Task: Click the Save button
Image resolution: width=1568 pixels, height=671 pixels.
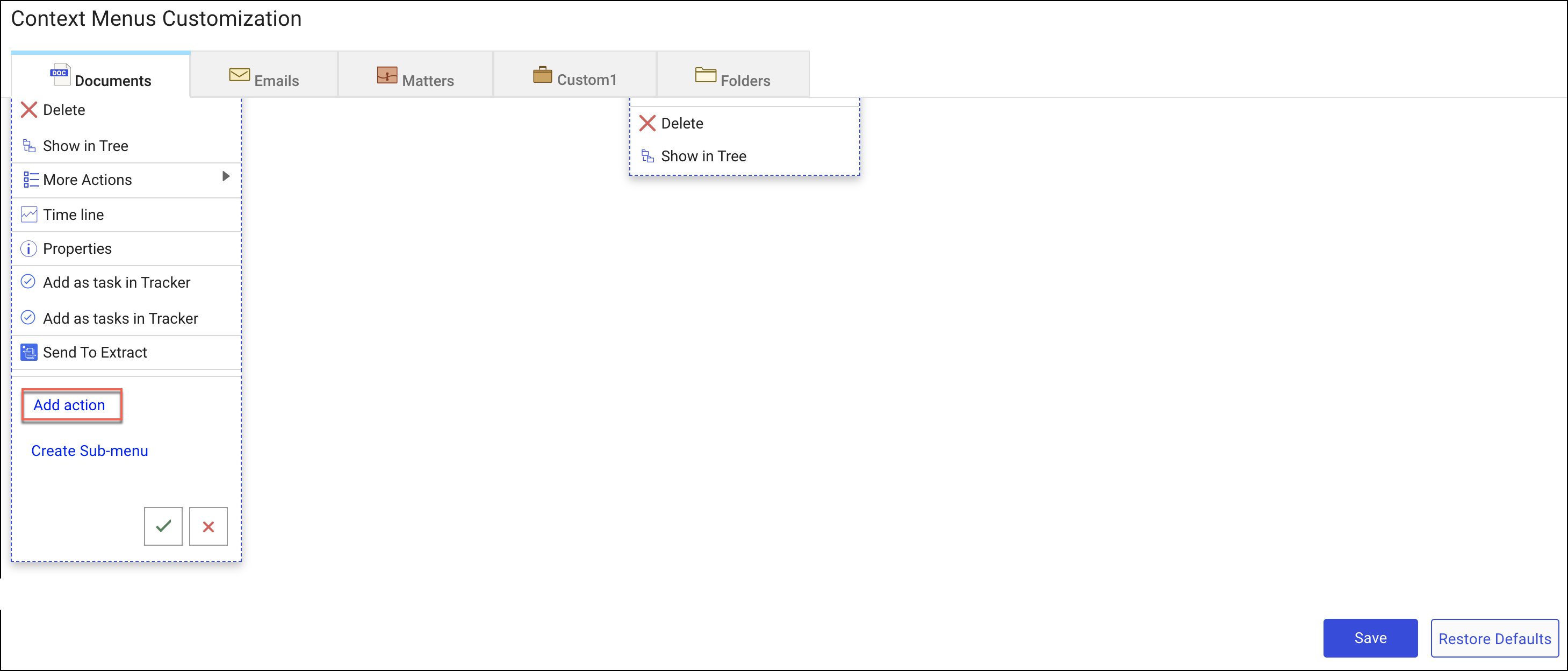Action: [1370, 638]
